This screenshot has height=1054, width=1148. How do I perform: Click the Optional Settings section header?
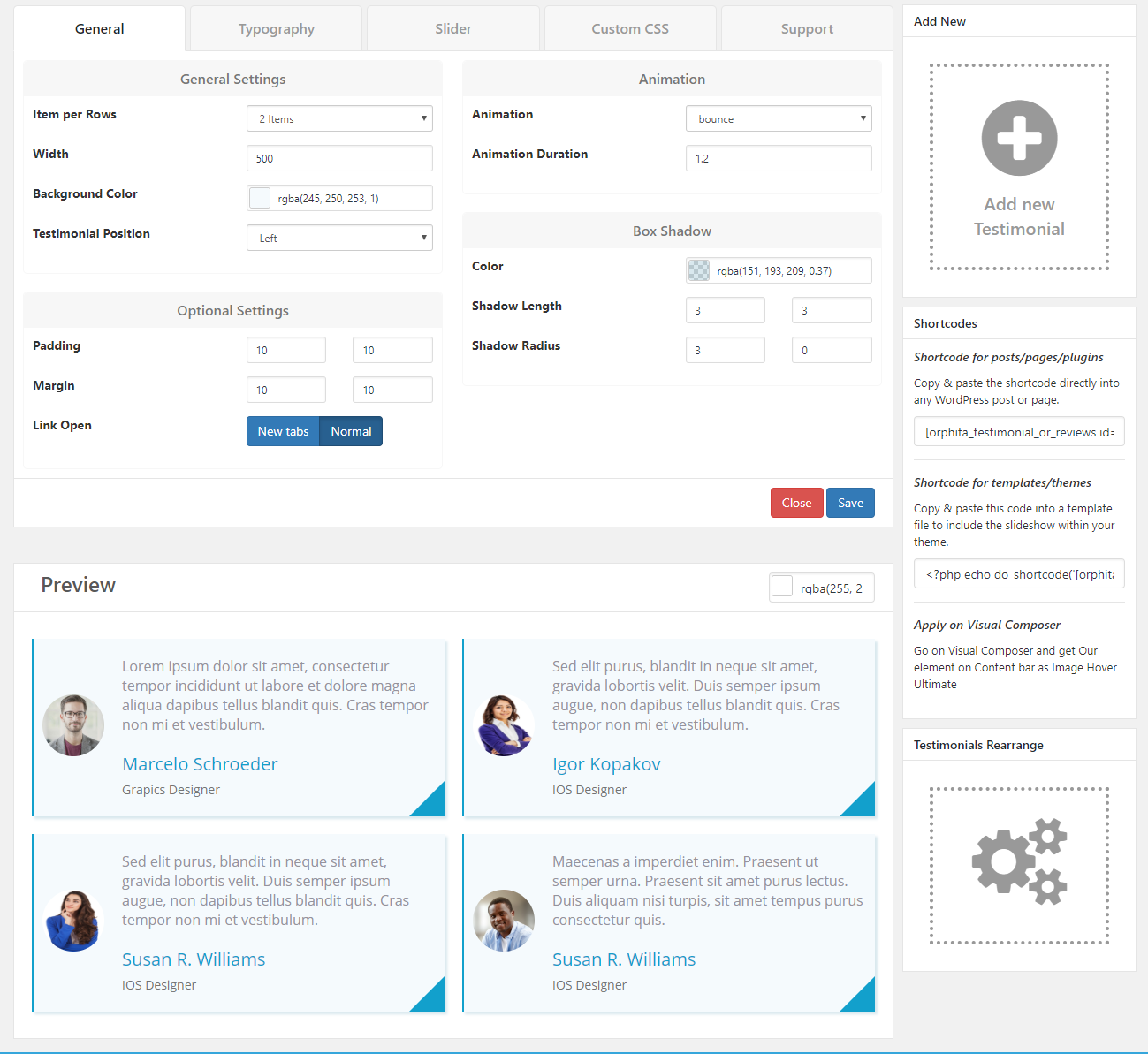(x=232, y=310)
